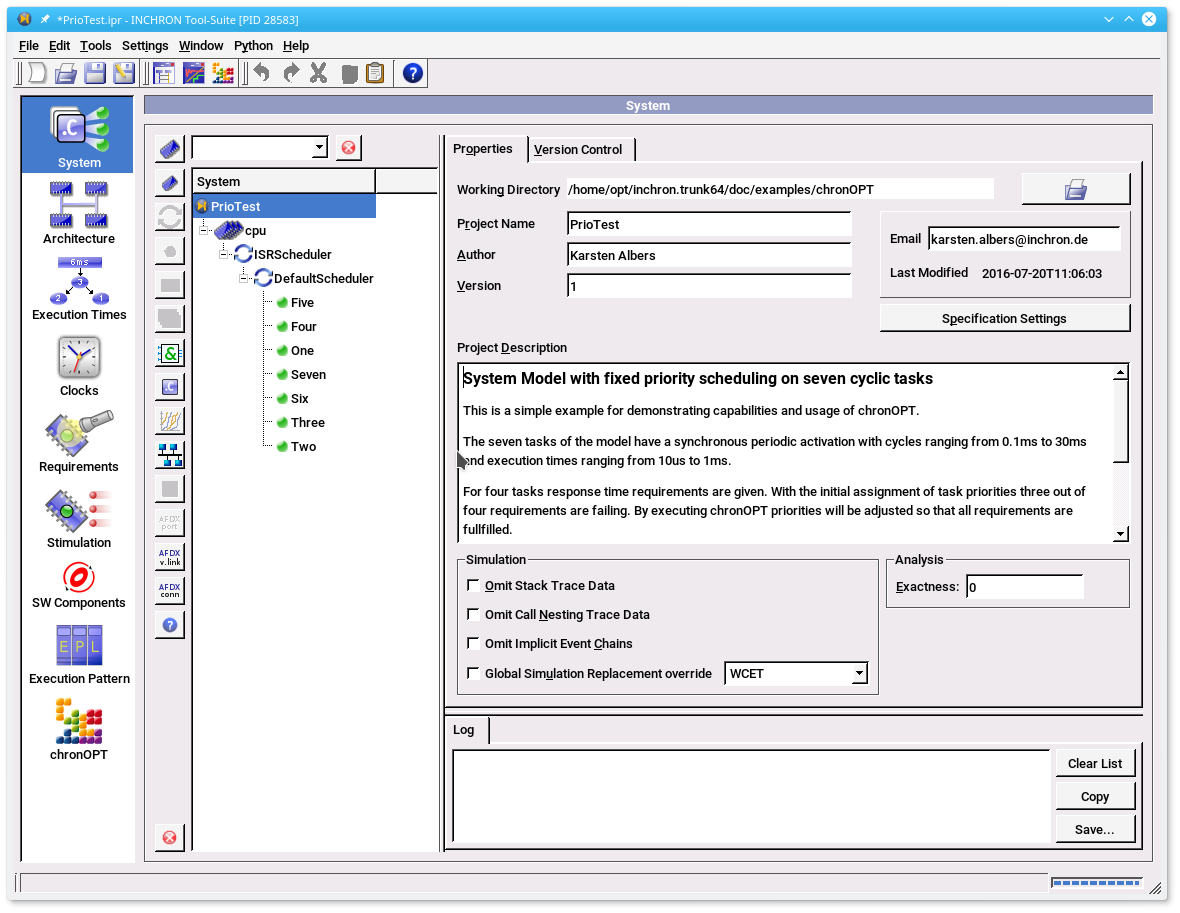
Task: Open the File menu
Action: click(29, 46)
